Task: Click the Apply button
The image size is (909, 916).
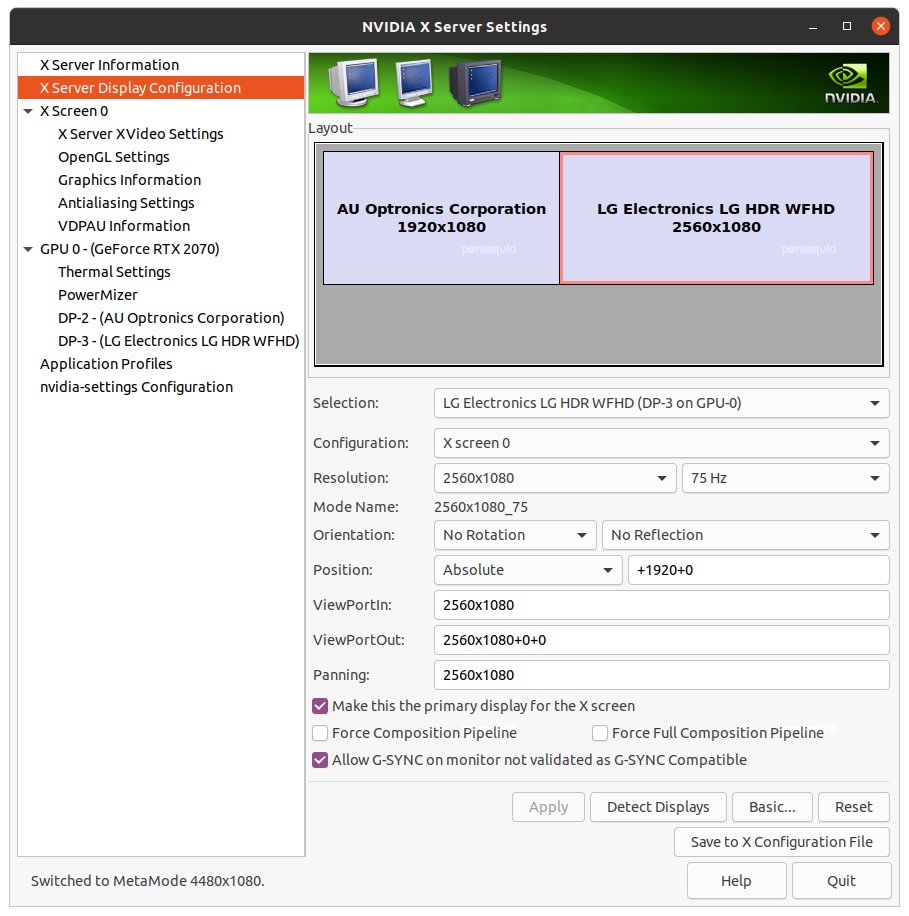Action: click(x=549, y=807)
